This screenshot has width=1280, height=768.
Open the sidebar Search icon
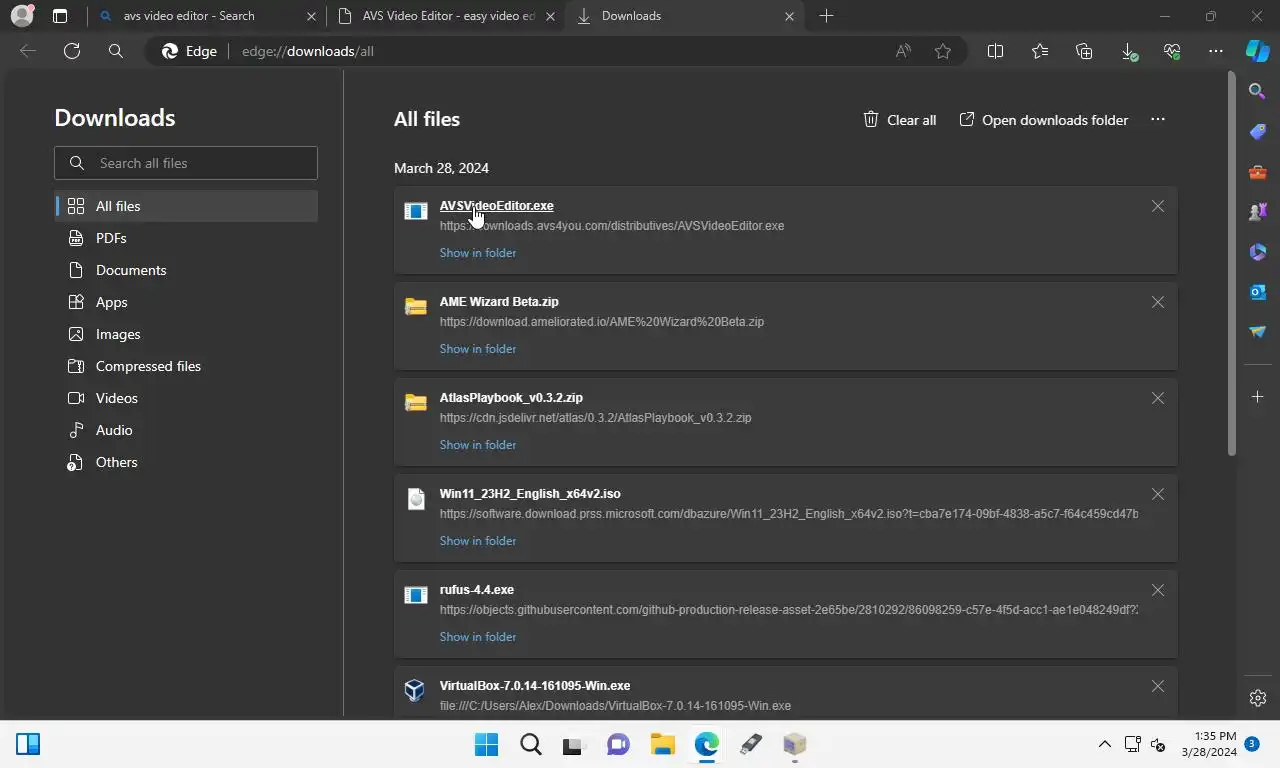click(1258, 91)
